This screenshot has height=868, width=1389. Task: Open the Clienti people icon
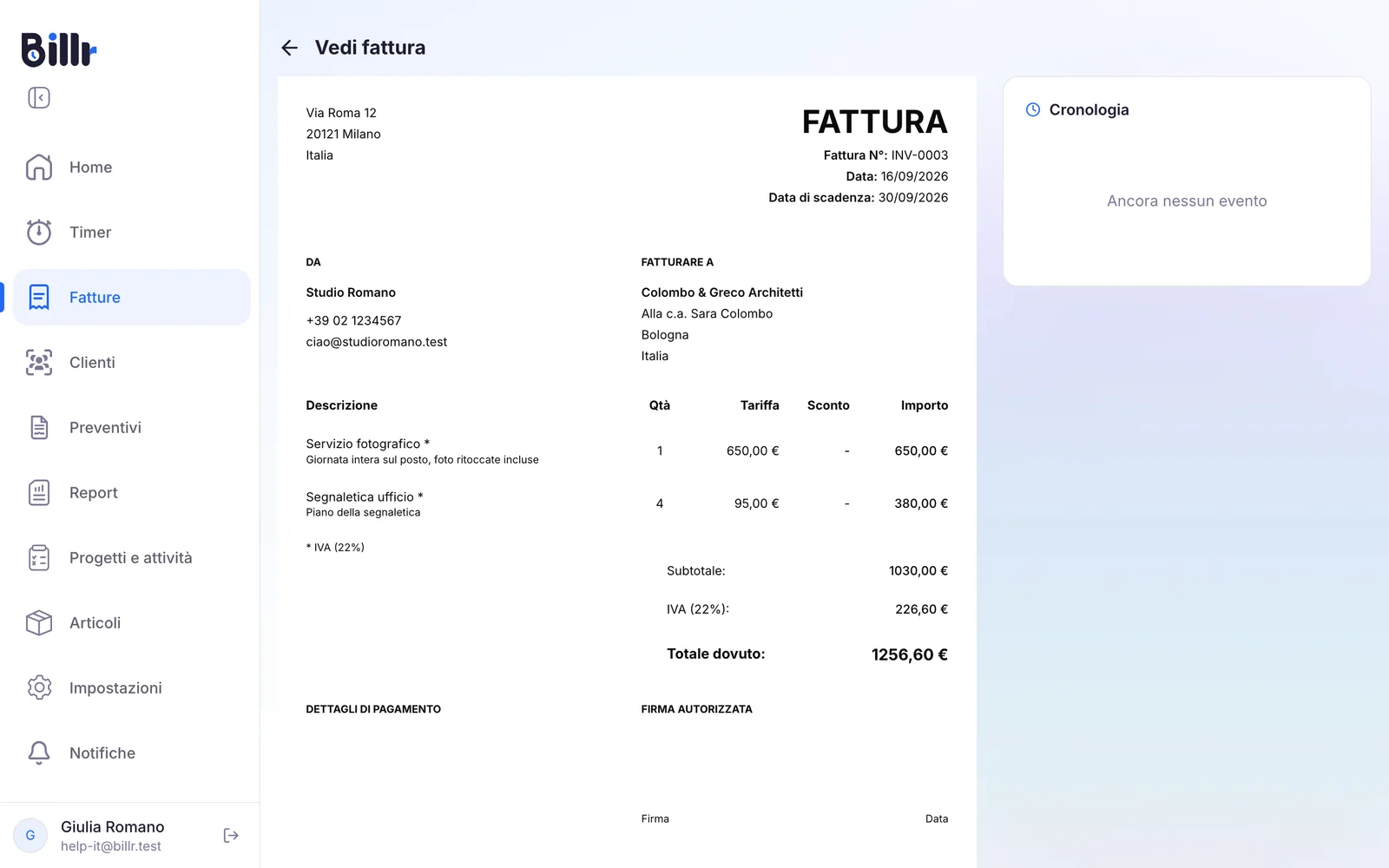point(39,362)
